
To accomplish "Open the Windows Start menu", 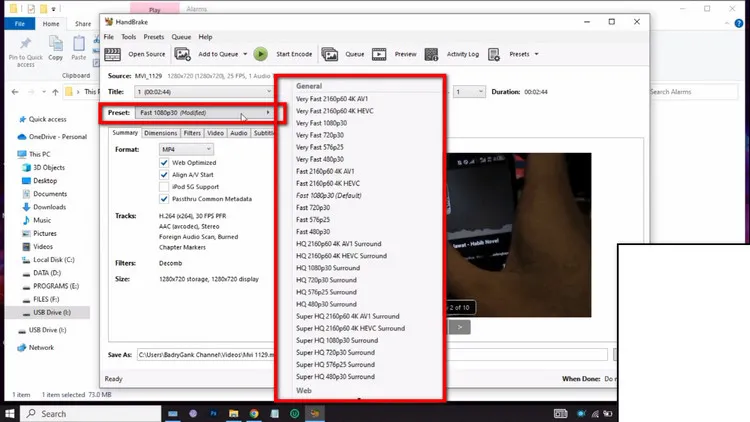I will click(x=10, y=413).
